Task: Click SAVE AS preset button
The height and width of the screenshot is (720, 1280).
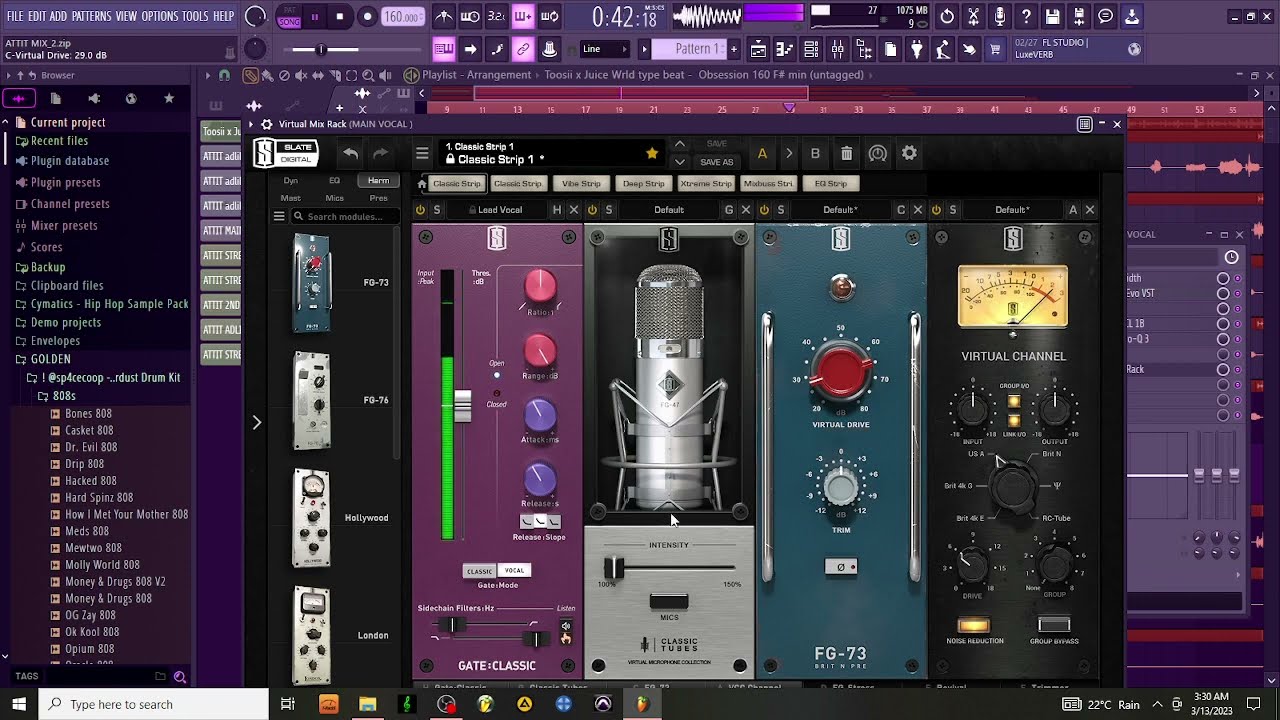Action: click(716, 162)
